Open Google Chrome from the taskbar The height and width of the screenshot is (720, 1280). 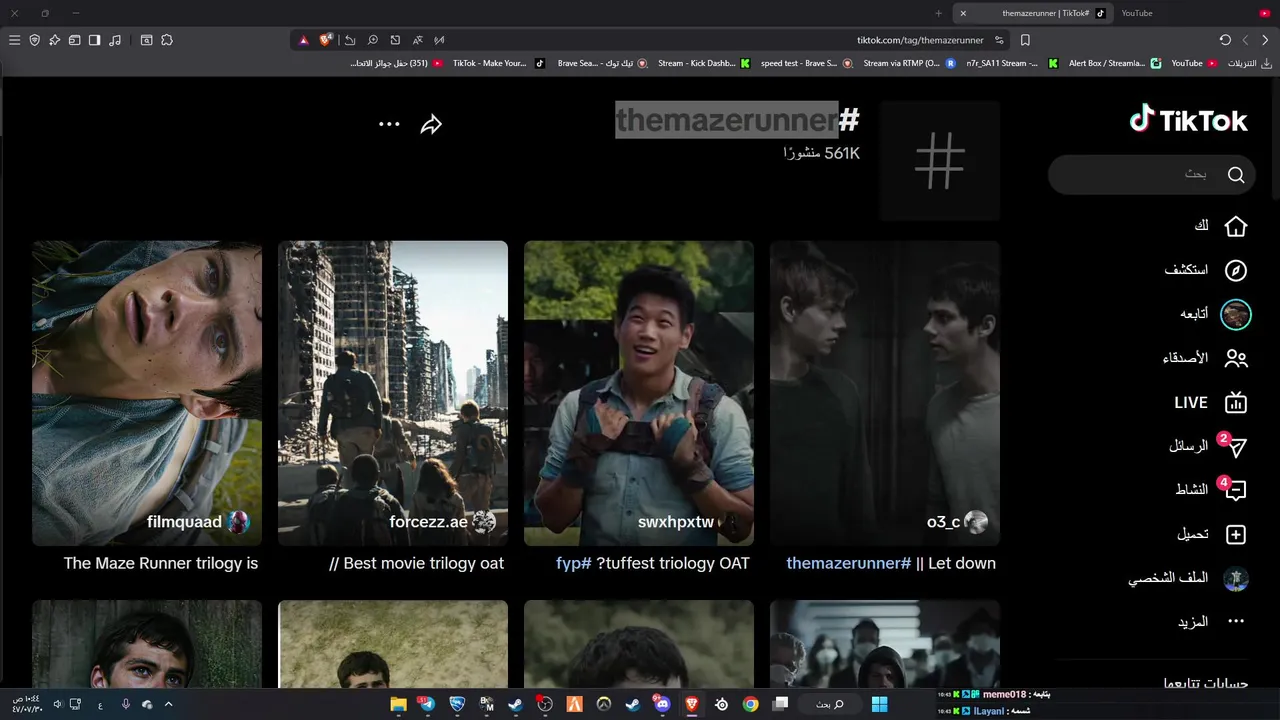[x=750, y=704]
